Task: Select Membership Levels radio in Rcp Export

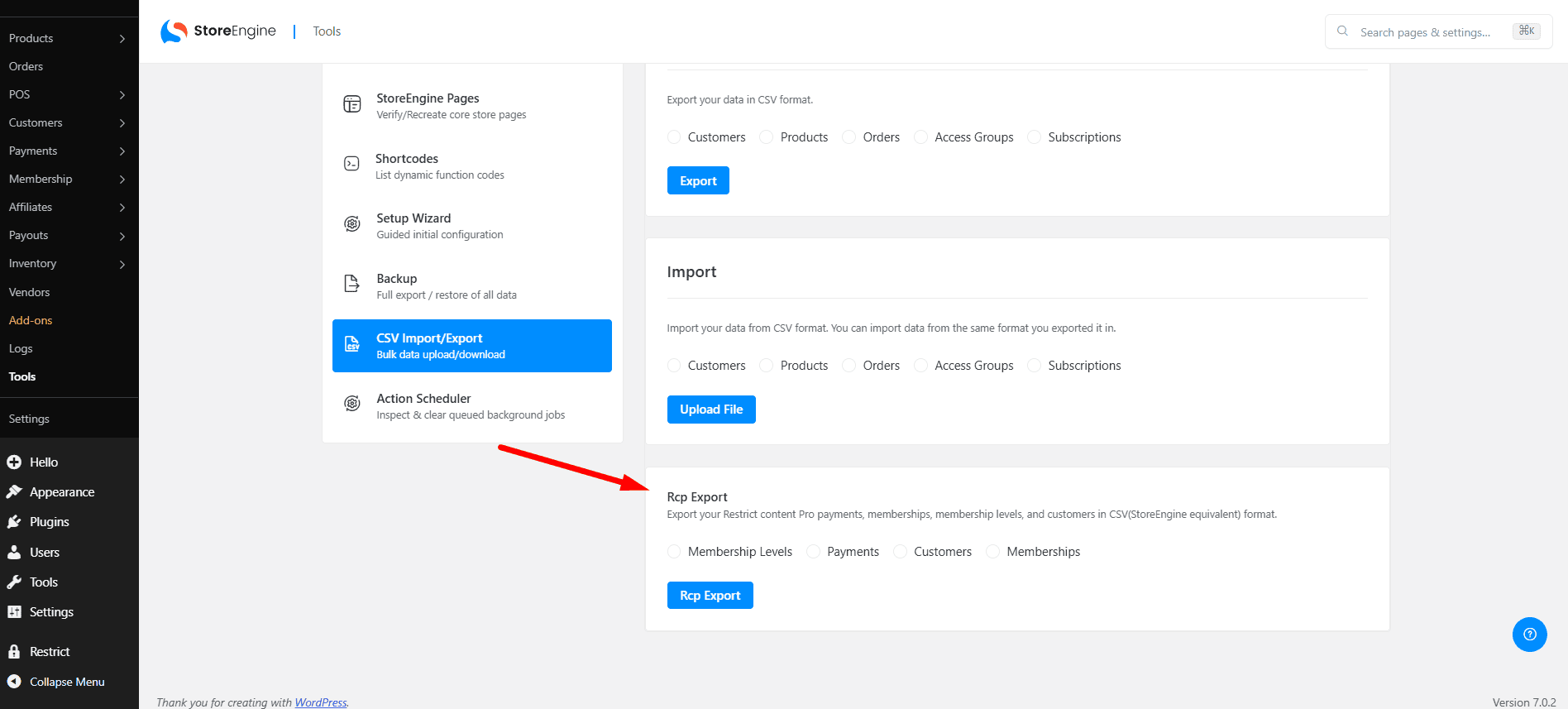Action: click(674, 552)
